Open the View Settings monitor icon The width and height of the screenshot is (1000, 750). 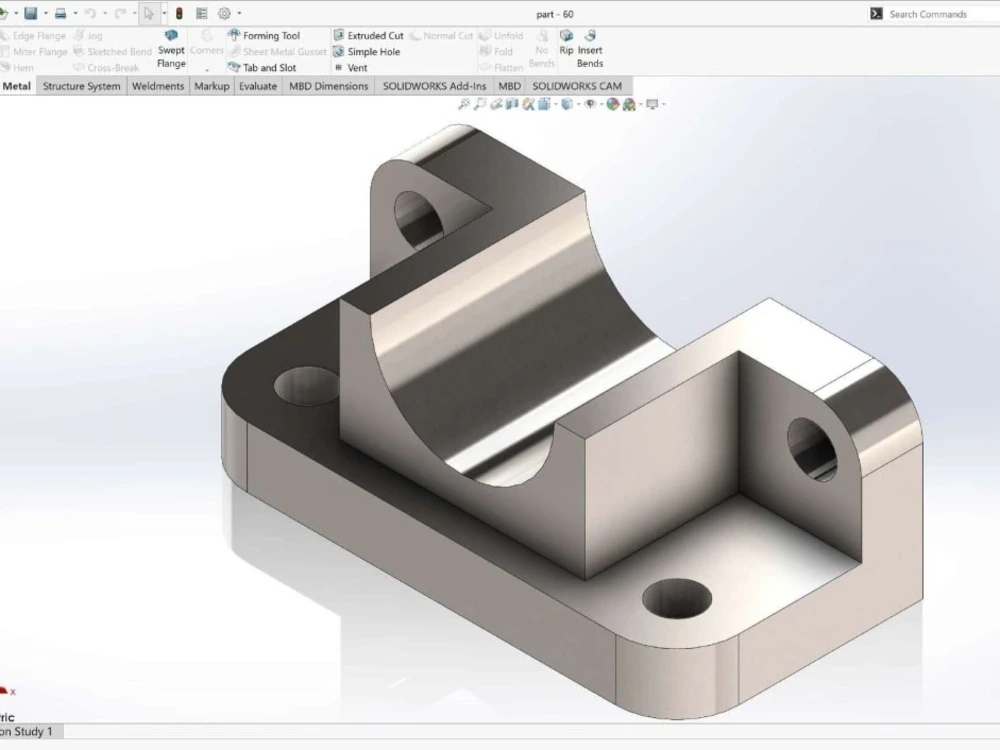pos(652,104)
